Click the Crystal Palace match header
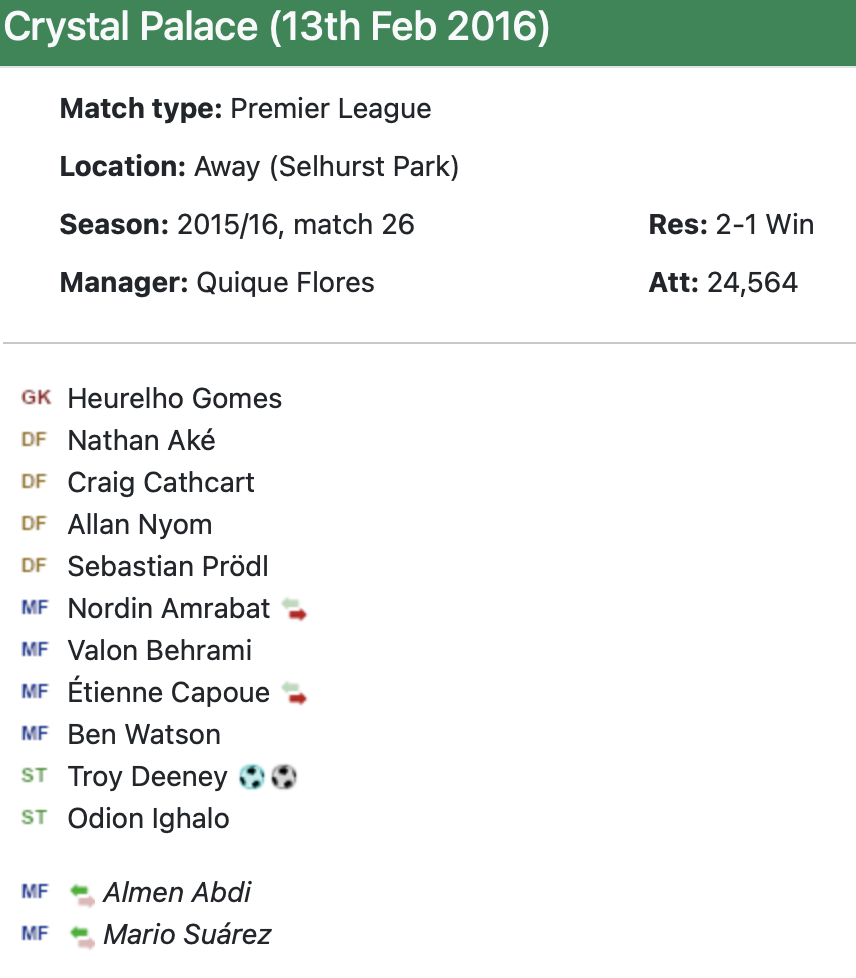Screen dimensions: 856x978 click(276, 27)
